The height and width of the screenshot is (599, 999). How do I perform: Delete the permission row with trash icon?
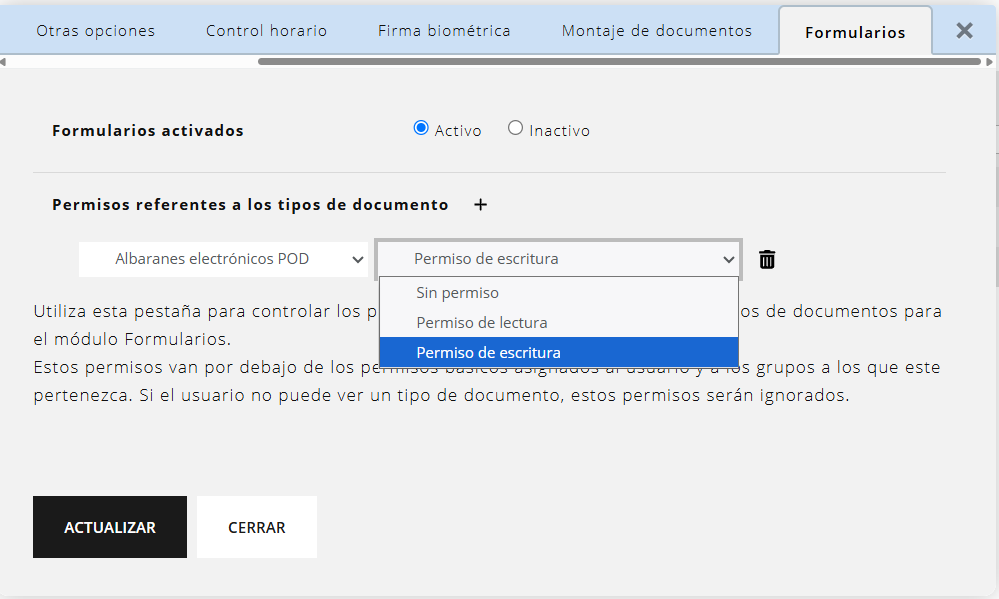click(x=767, y=260)
